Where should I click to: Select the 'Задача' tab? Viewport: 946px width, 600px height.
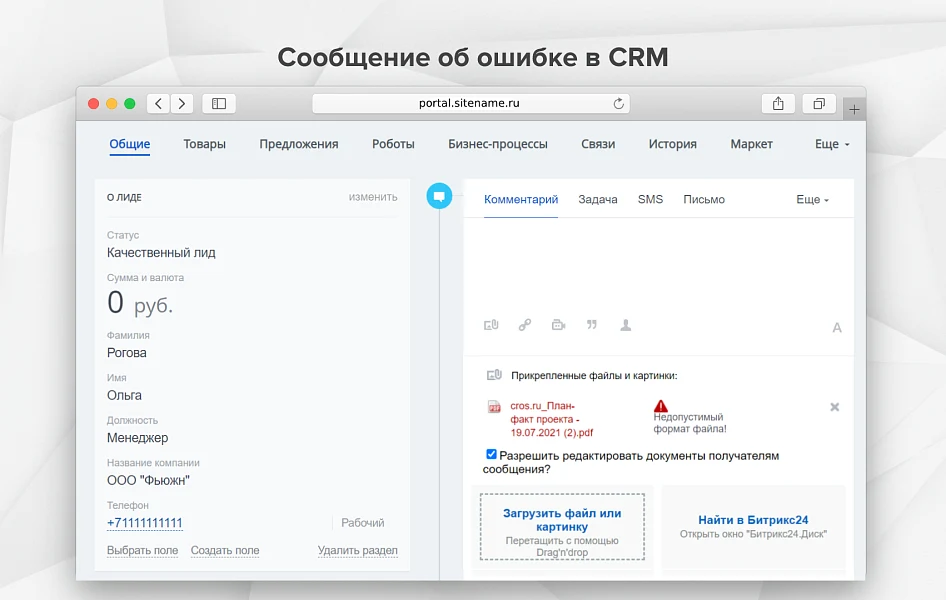[x=598, y=200]
